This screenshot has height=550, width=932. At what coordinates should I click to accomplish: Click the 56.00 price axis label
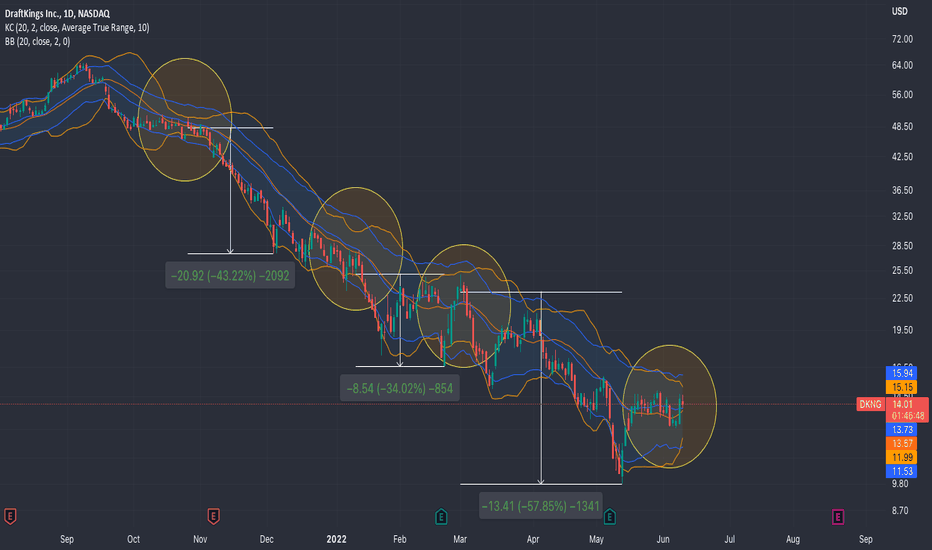(x=902, y=95)
